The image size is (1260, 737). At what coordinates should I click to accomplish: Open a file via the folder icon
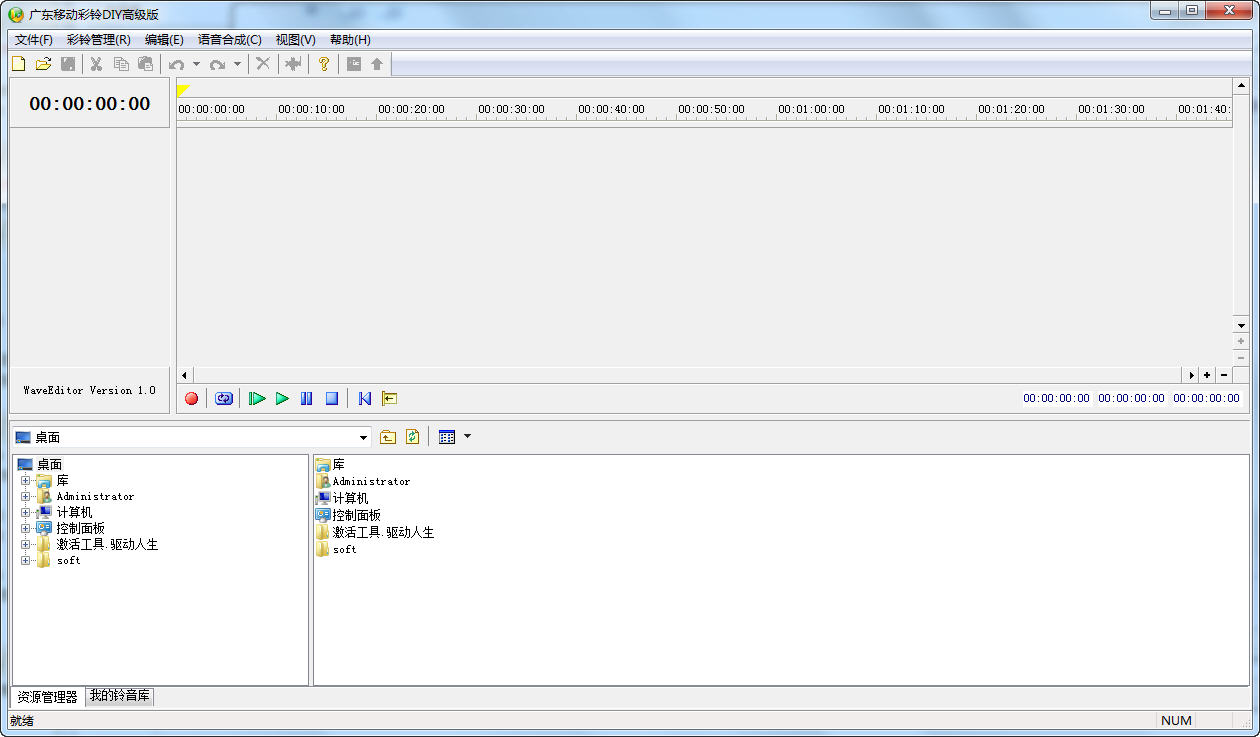click(43, 64)
